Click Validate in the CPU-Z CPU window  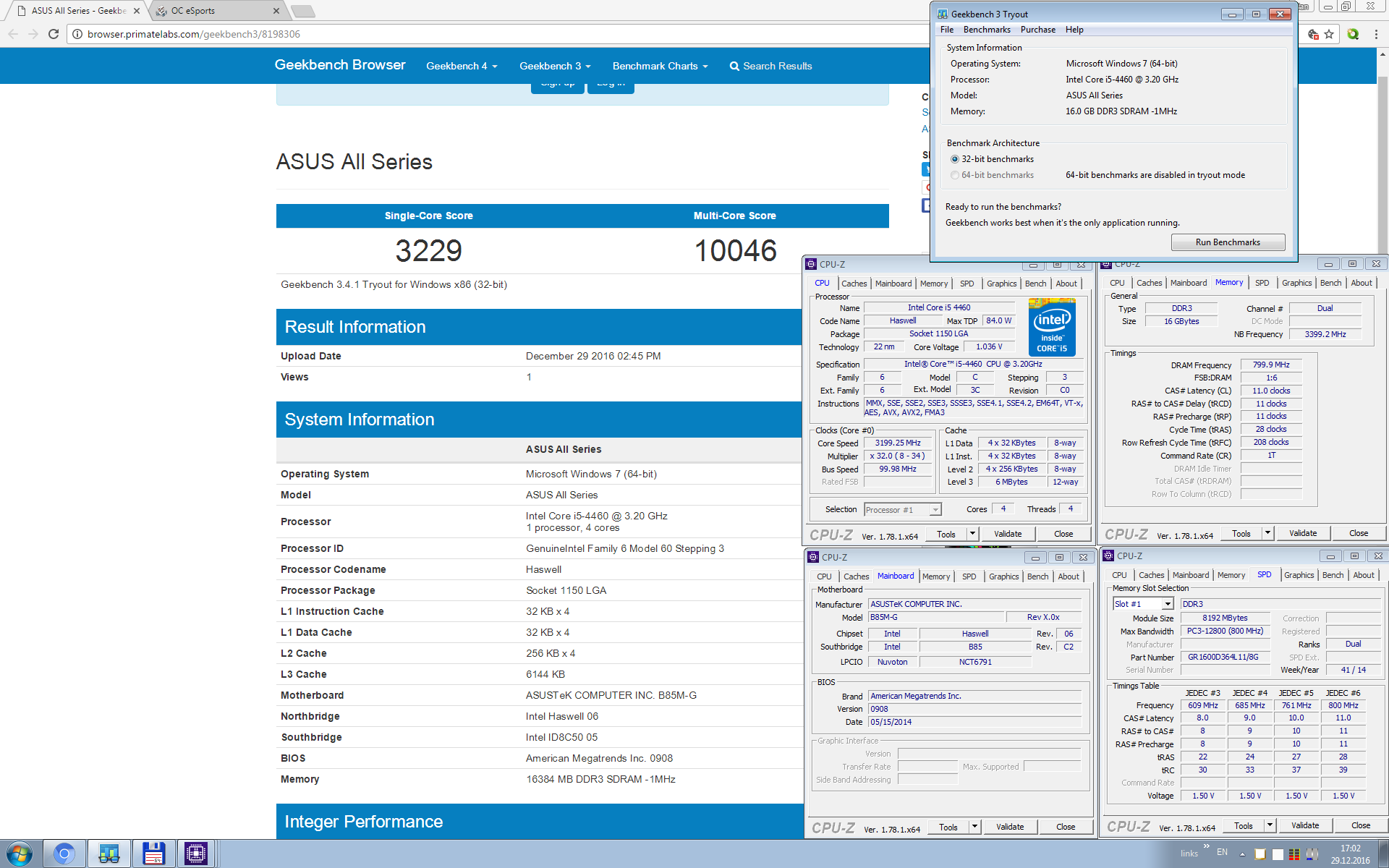(x=1008, y=534)
